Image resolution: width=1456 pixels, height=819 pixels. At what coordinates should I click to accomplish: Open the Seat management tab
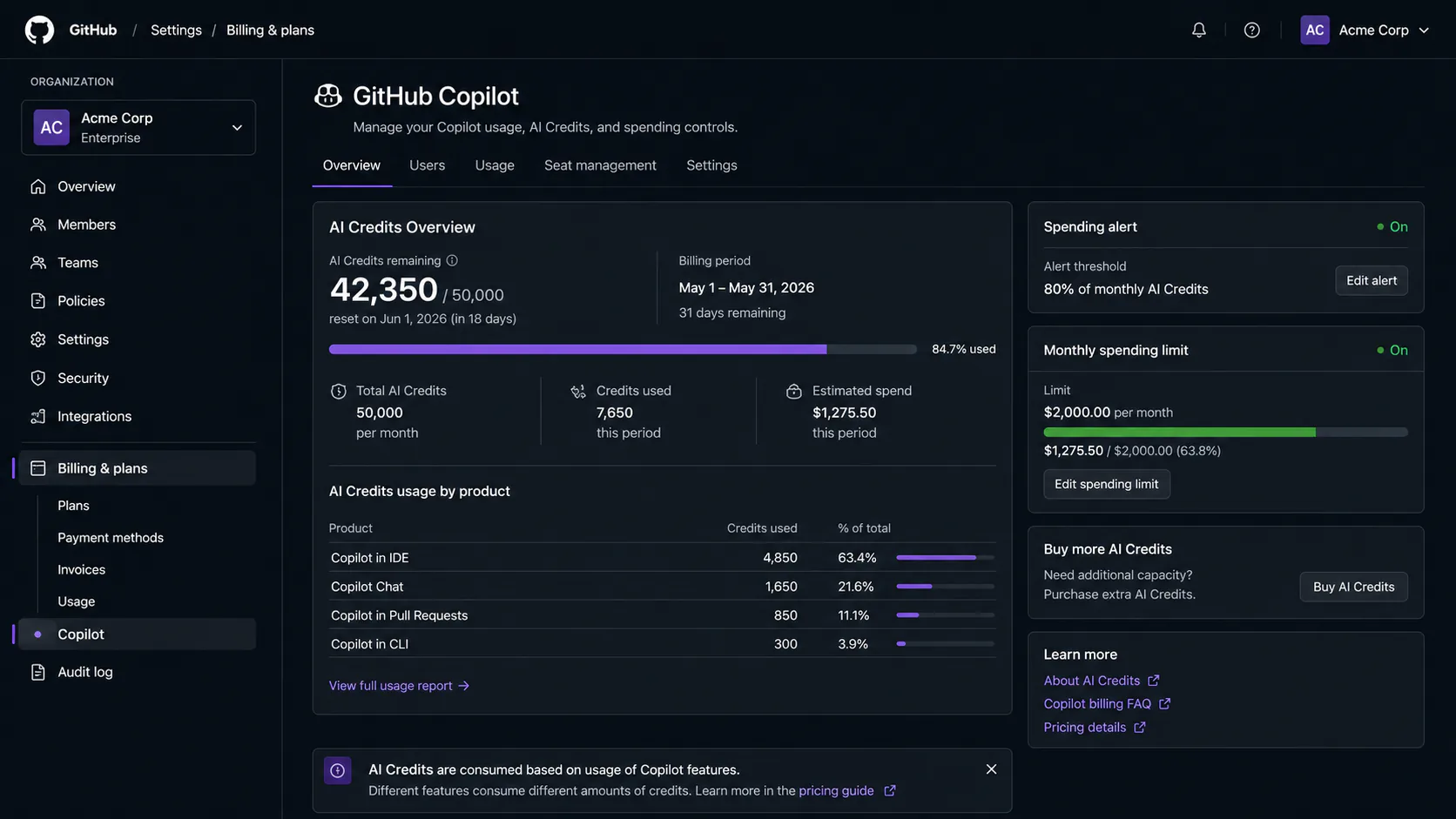pos(600,165)
